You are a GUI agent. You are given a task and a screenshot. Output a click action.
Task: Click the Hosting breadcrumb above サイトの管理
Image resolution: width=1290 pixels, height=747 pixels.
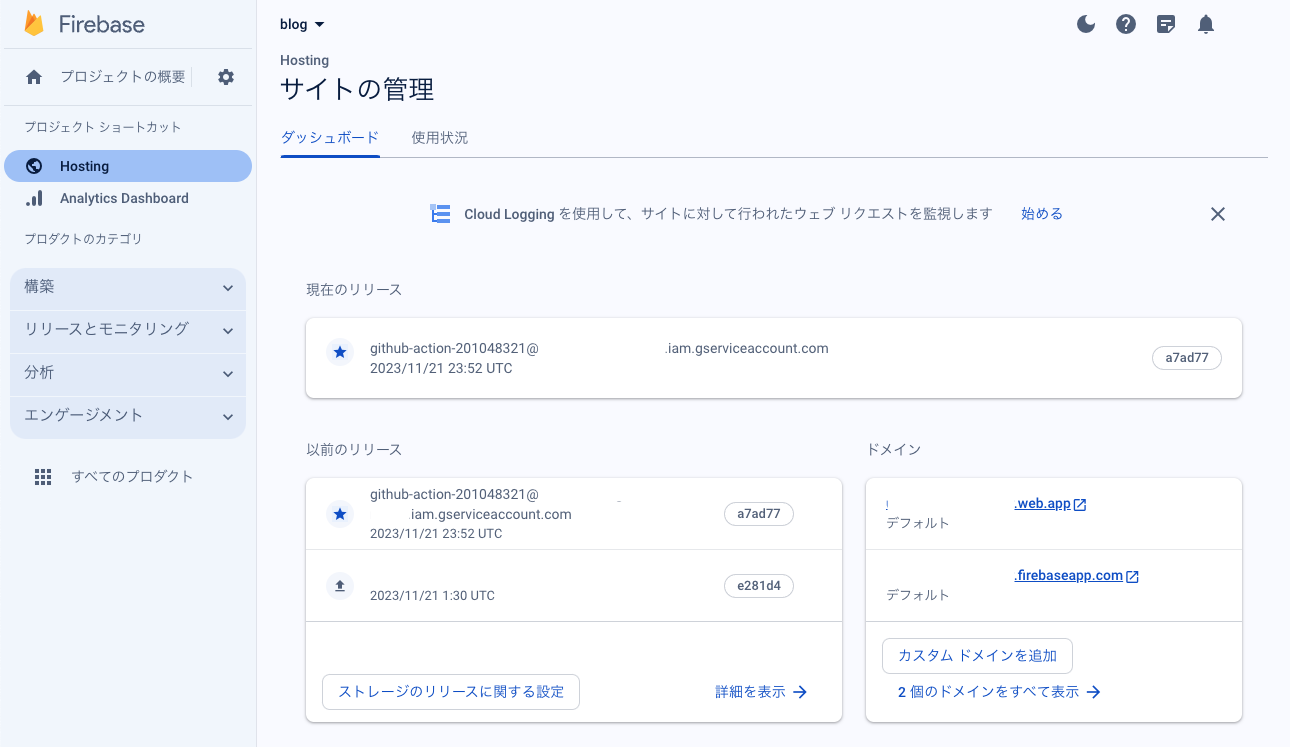point(304,61)
